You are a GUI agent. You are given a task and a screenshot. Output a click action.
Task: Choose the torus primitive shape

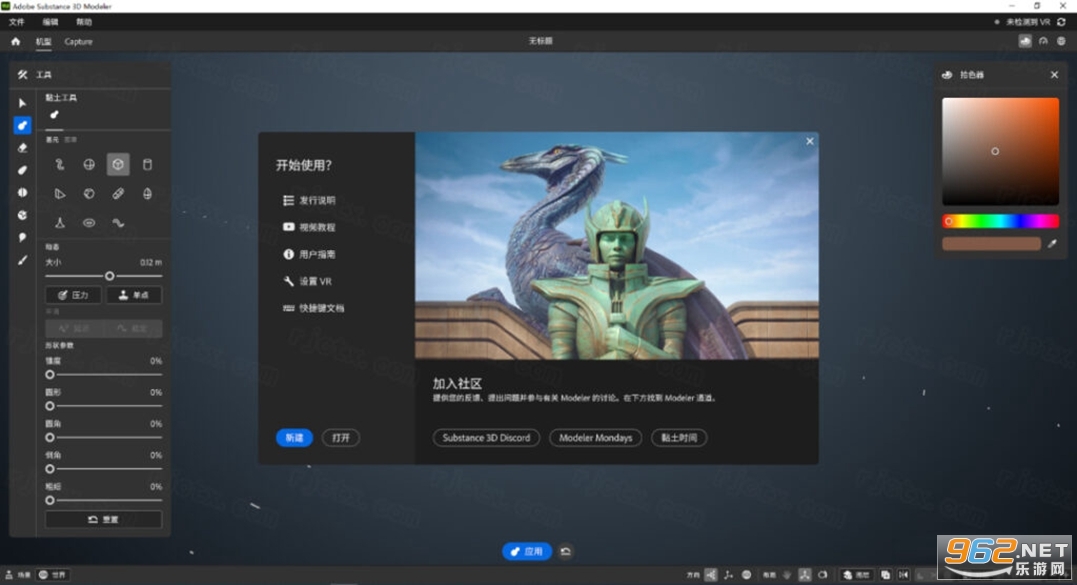(89, 222)
